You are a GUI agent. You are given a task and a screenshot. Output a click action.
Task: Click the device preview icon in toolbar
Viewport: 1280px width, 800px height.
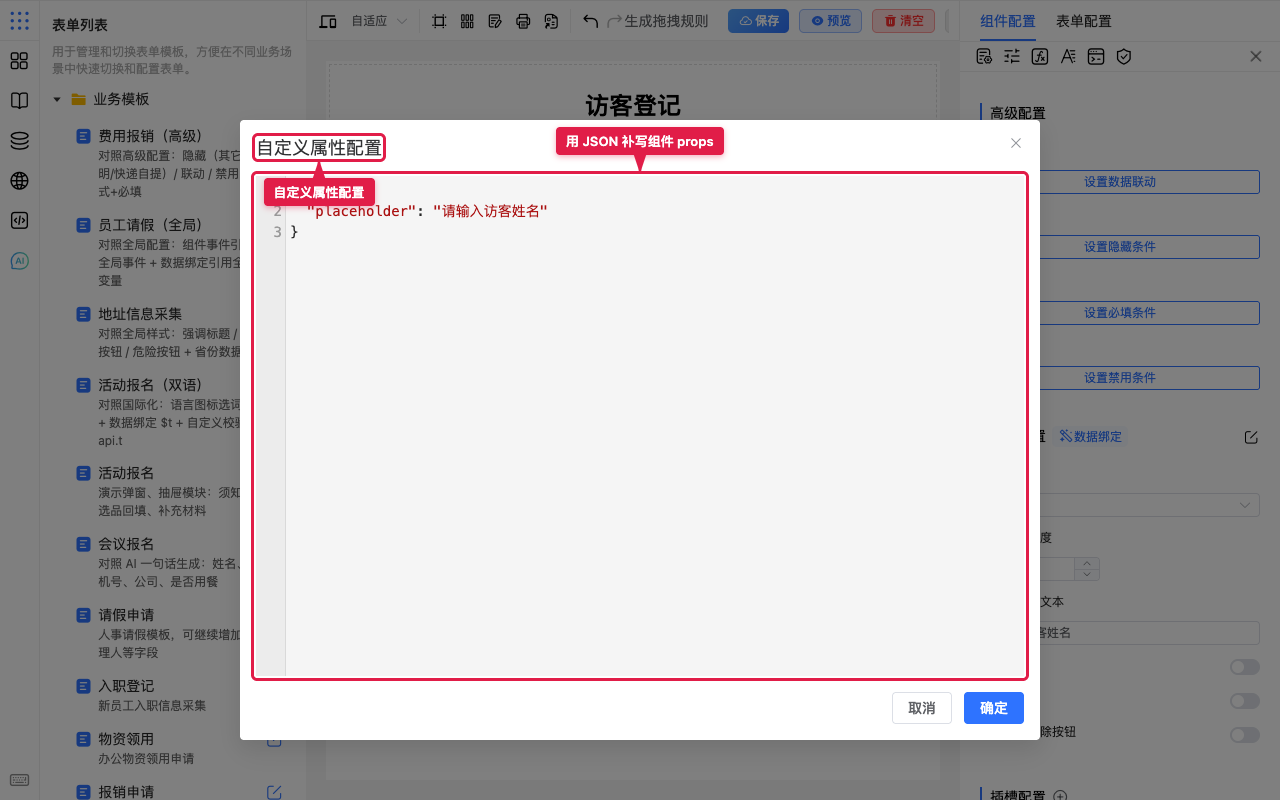click(328, 21)
